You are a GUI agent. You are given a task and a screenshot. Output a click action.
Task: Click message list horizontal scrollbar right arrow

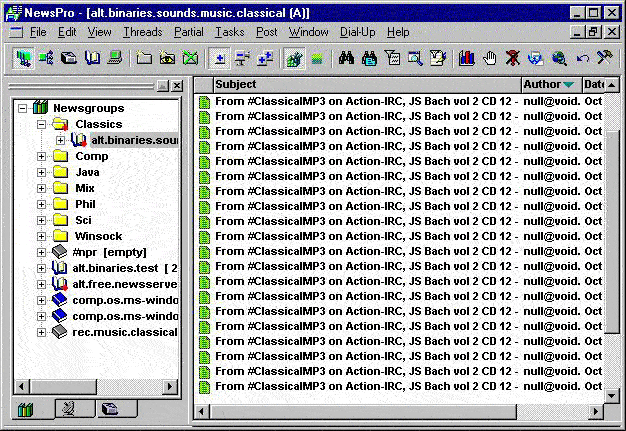pos(596,411)
